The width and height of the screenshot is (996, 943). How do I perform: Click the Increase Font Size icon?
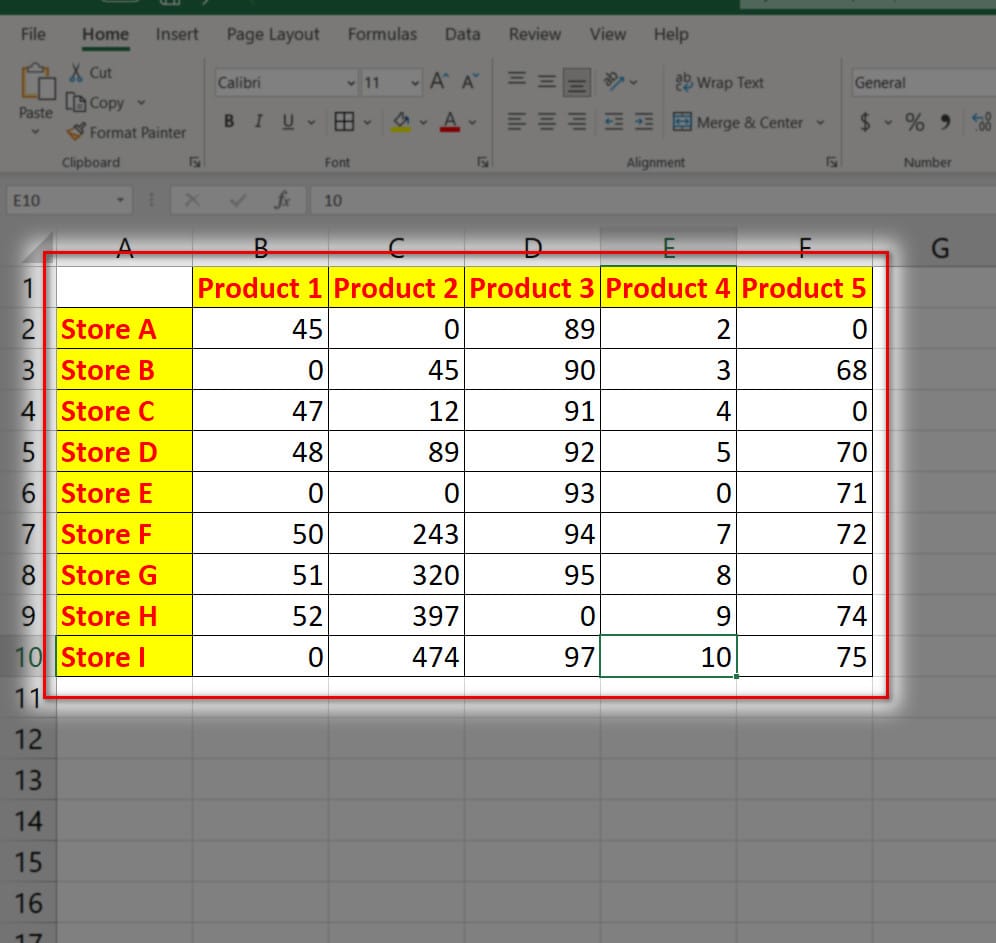438,82
